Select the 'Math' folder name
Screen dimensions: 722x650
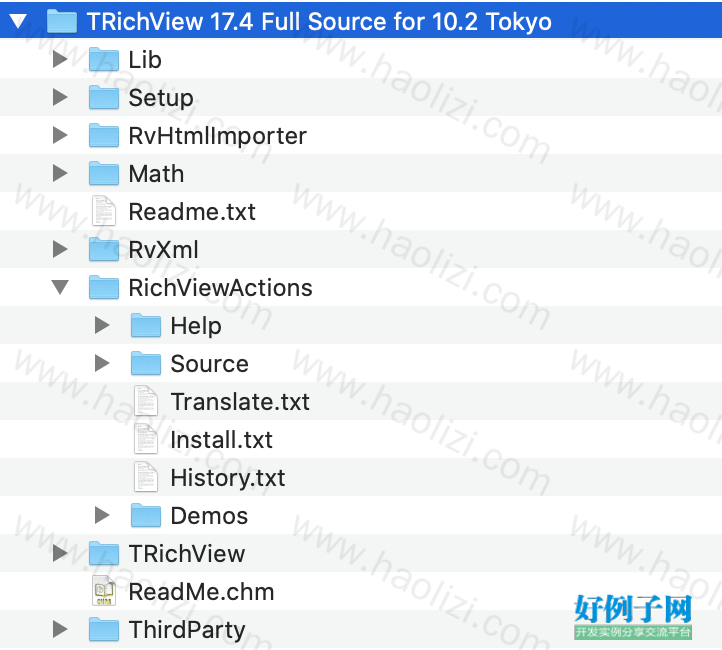[156, 174]
